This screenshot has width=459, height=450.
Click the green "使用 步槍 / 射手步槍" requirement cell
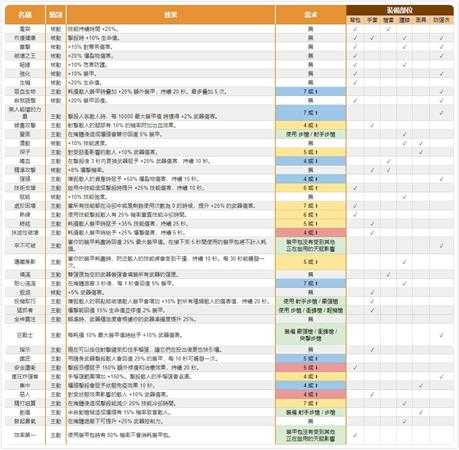pos(311,134)
